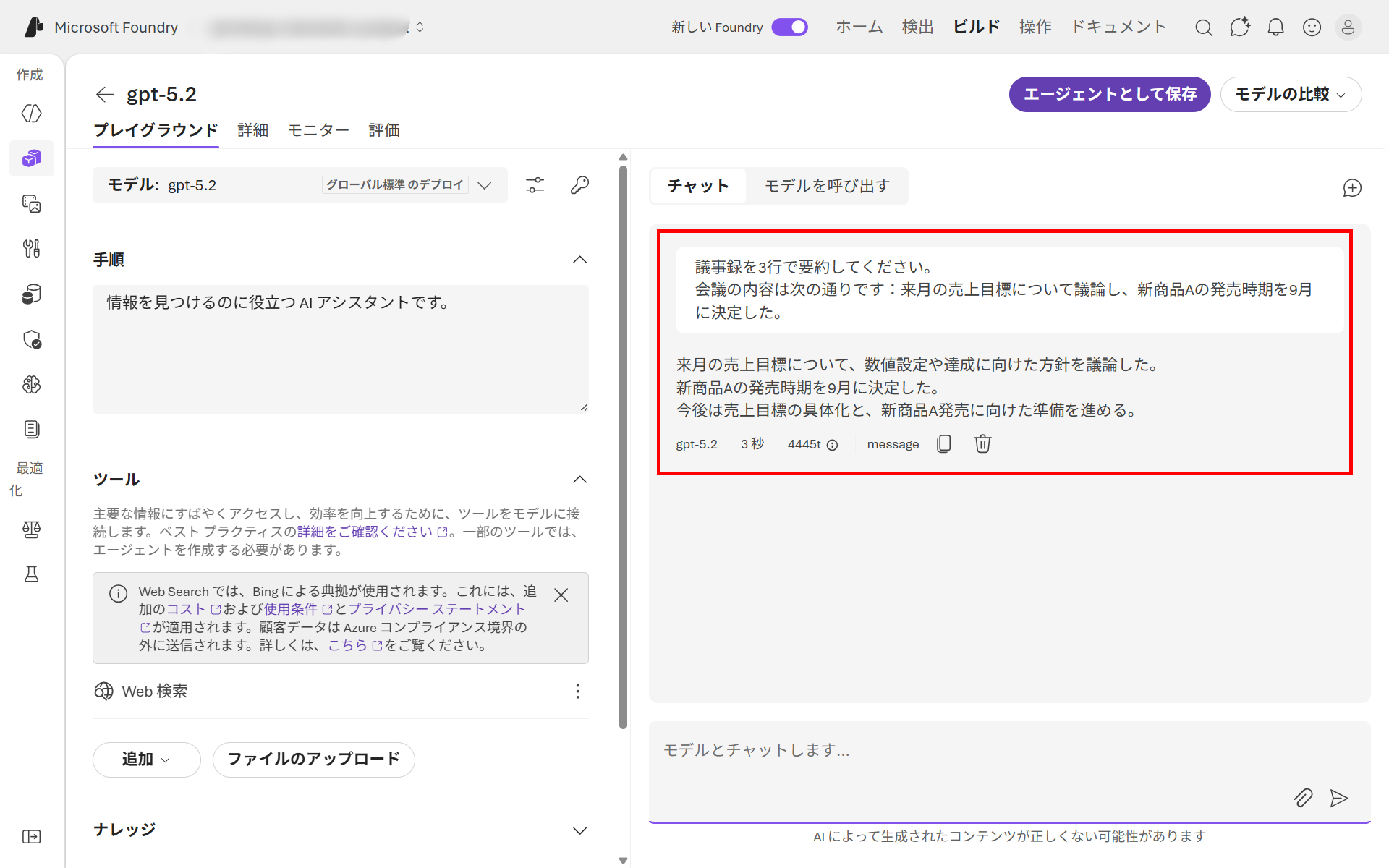Click the smiley face feedback icon
The width and height of the screenshot is (1389, 868).
[1312, 27]
